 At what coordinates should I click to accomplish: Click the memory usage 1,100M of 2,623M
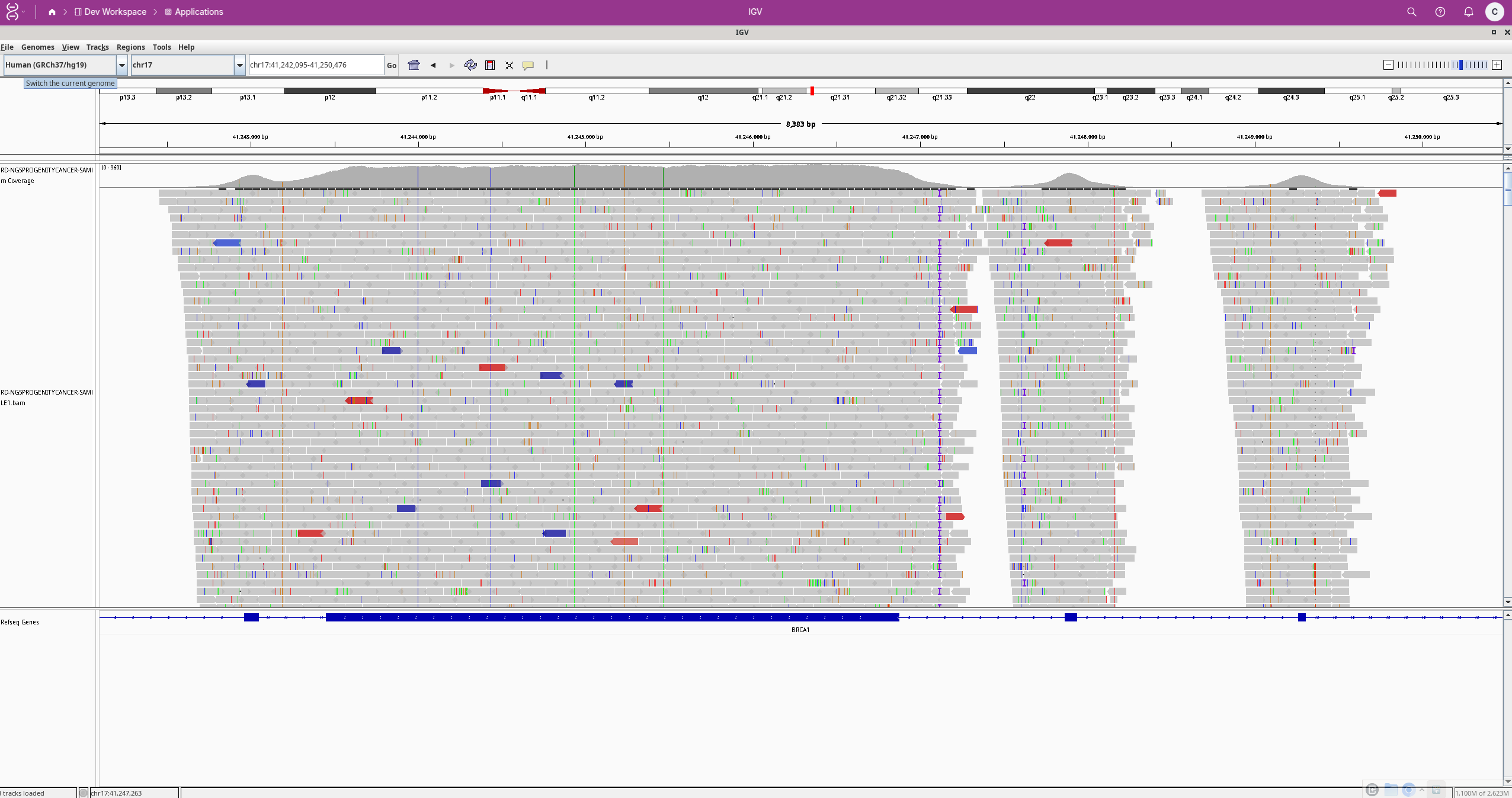click(1482, 793)
